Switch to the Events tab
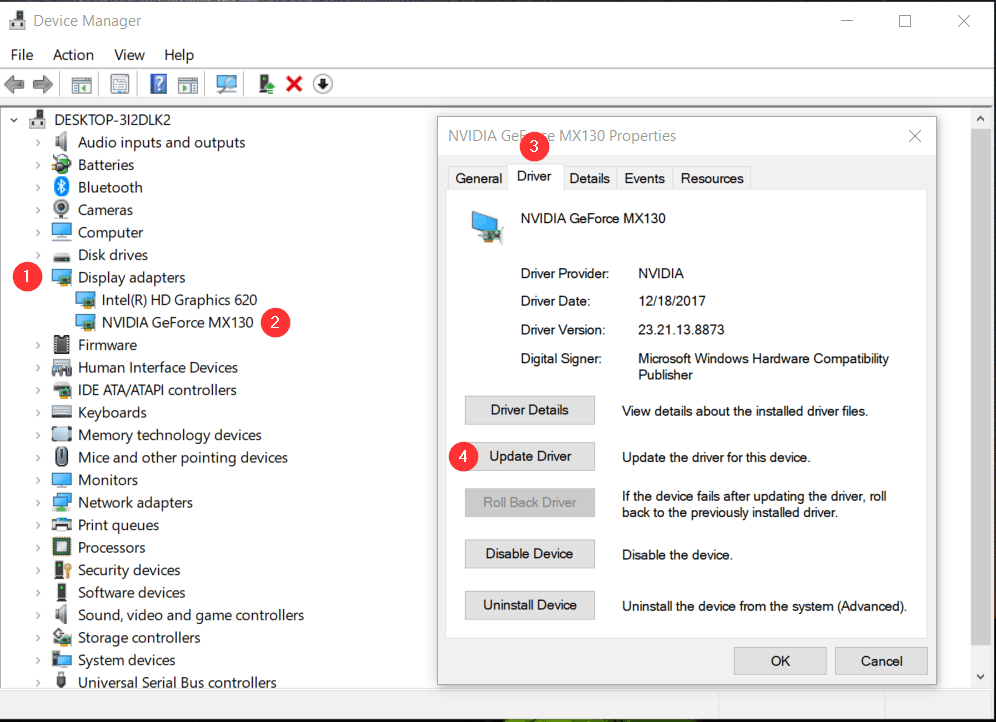The height and width of the screenshot is (722, 996). tap(644, 178)
